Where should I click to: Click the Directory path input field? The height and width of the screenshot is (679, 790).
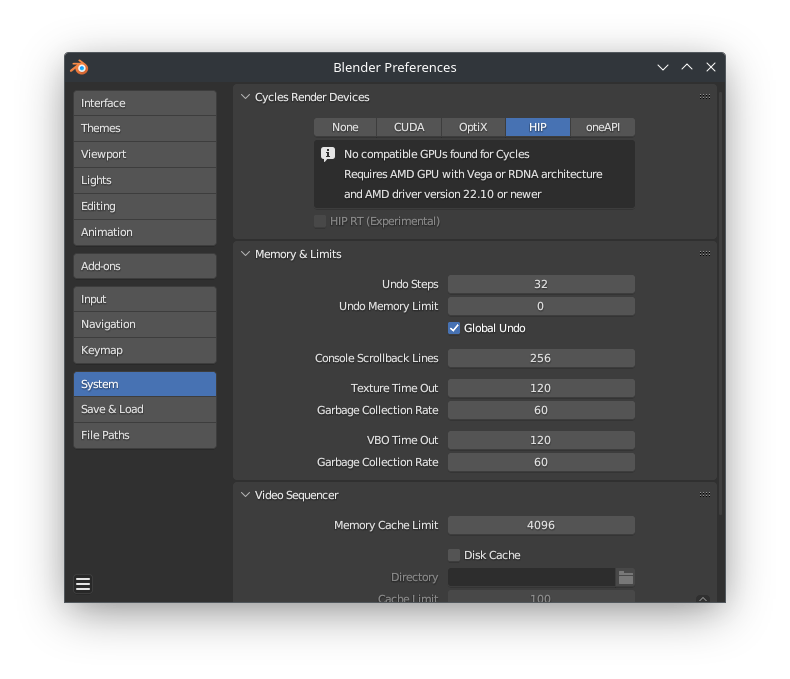tap(532, 577)
